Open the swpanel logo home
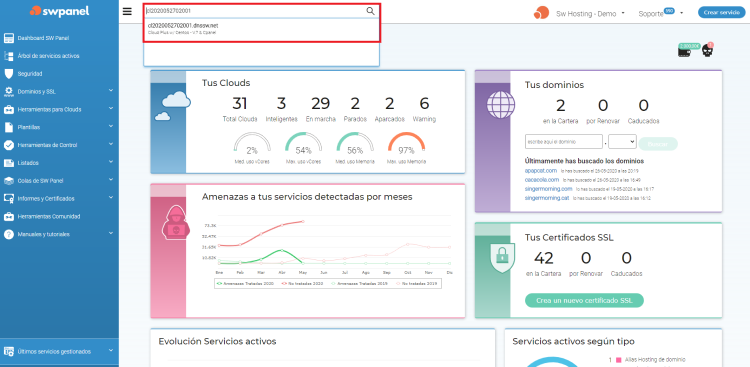This screenshot has width=750, height=367. [x=59, y=11]
